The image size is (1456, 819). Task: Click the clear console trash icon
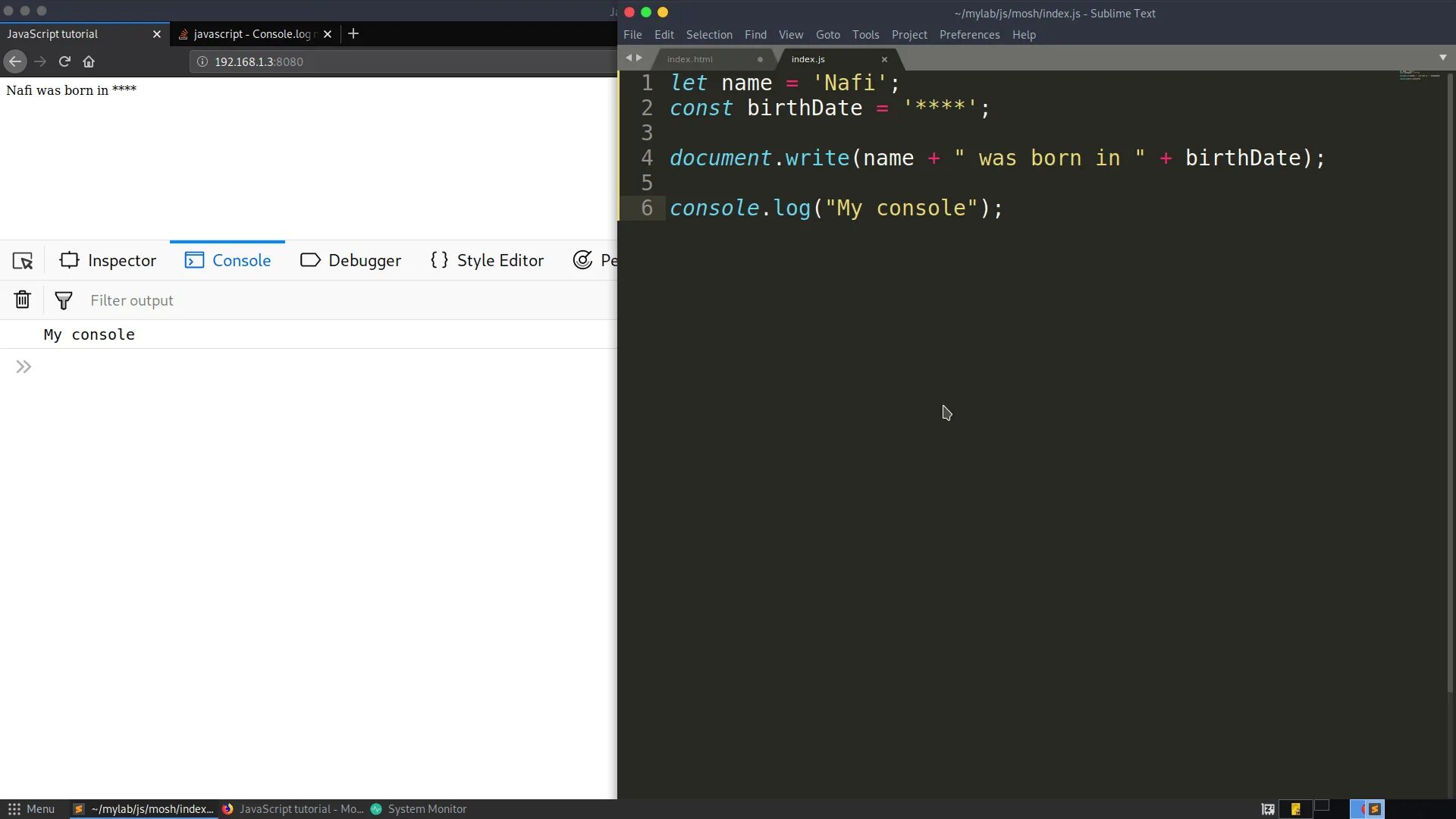(x=22, y=300)
